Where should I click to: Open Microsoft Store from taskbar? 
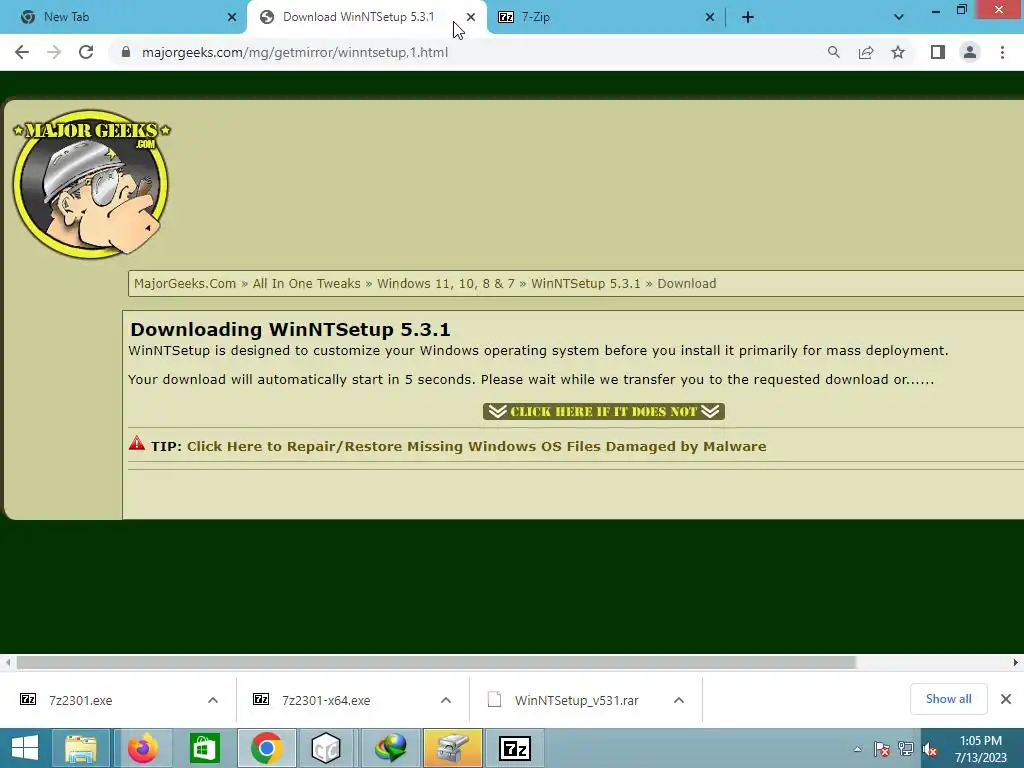coord(204,748)
